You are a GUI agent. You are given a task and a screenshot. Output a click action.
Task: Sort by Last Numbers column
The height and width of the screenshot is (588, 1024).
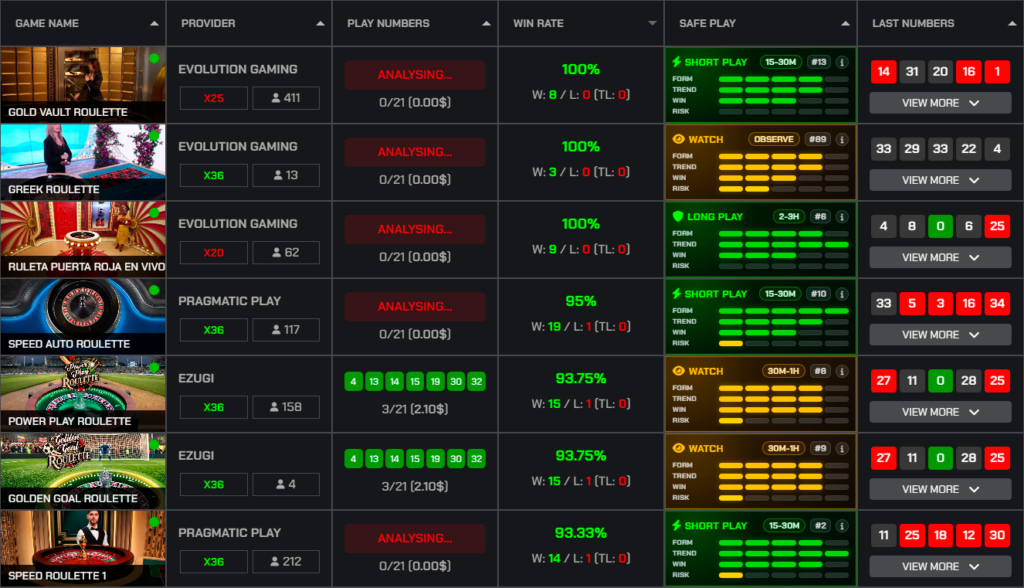click(1012, 24)
